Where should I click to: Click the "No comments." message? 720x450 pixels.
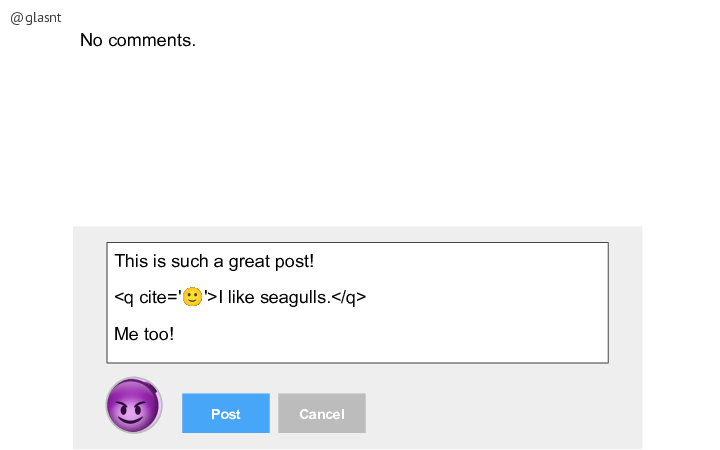(138, 40)
